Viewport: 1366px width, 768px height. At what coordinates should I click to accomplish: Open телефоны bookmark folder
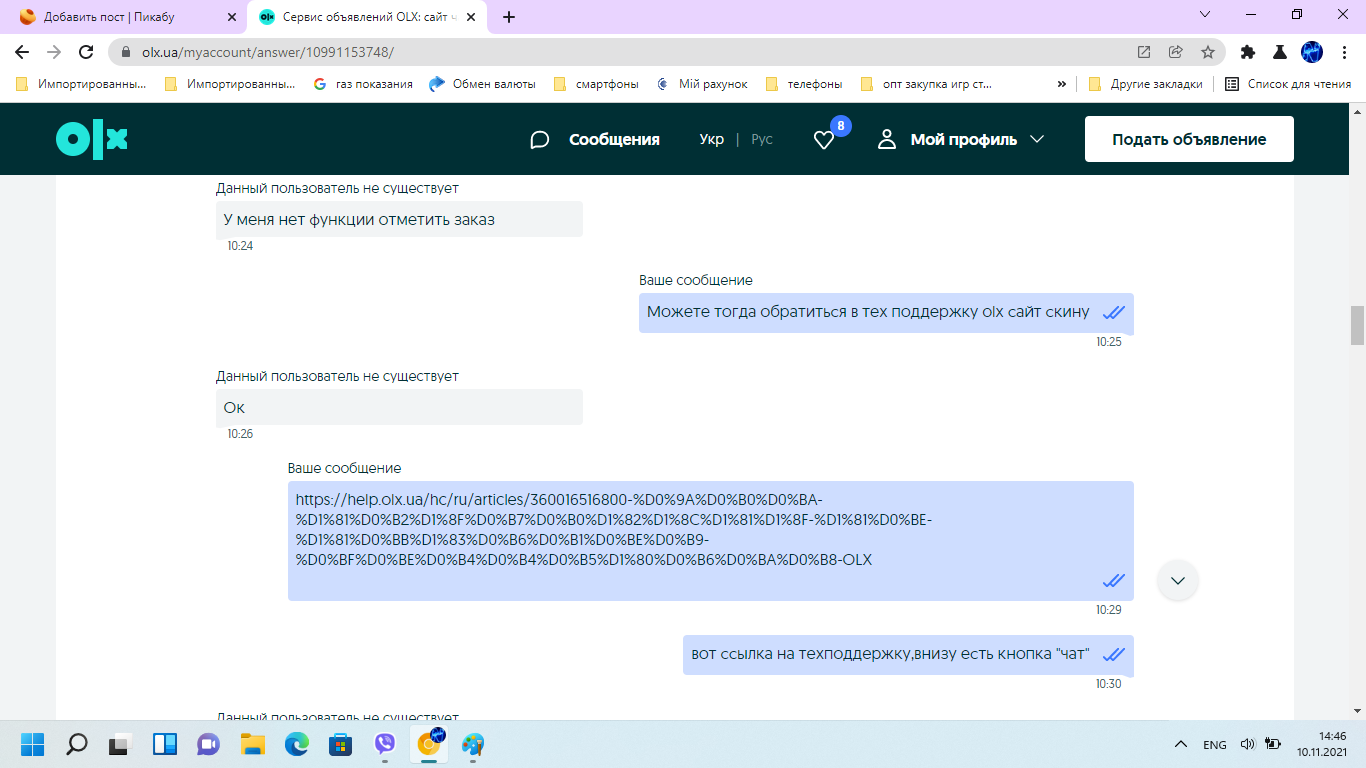[804, 84]
